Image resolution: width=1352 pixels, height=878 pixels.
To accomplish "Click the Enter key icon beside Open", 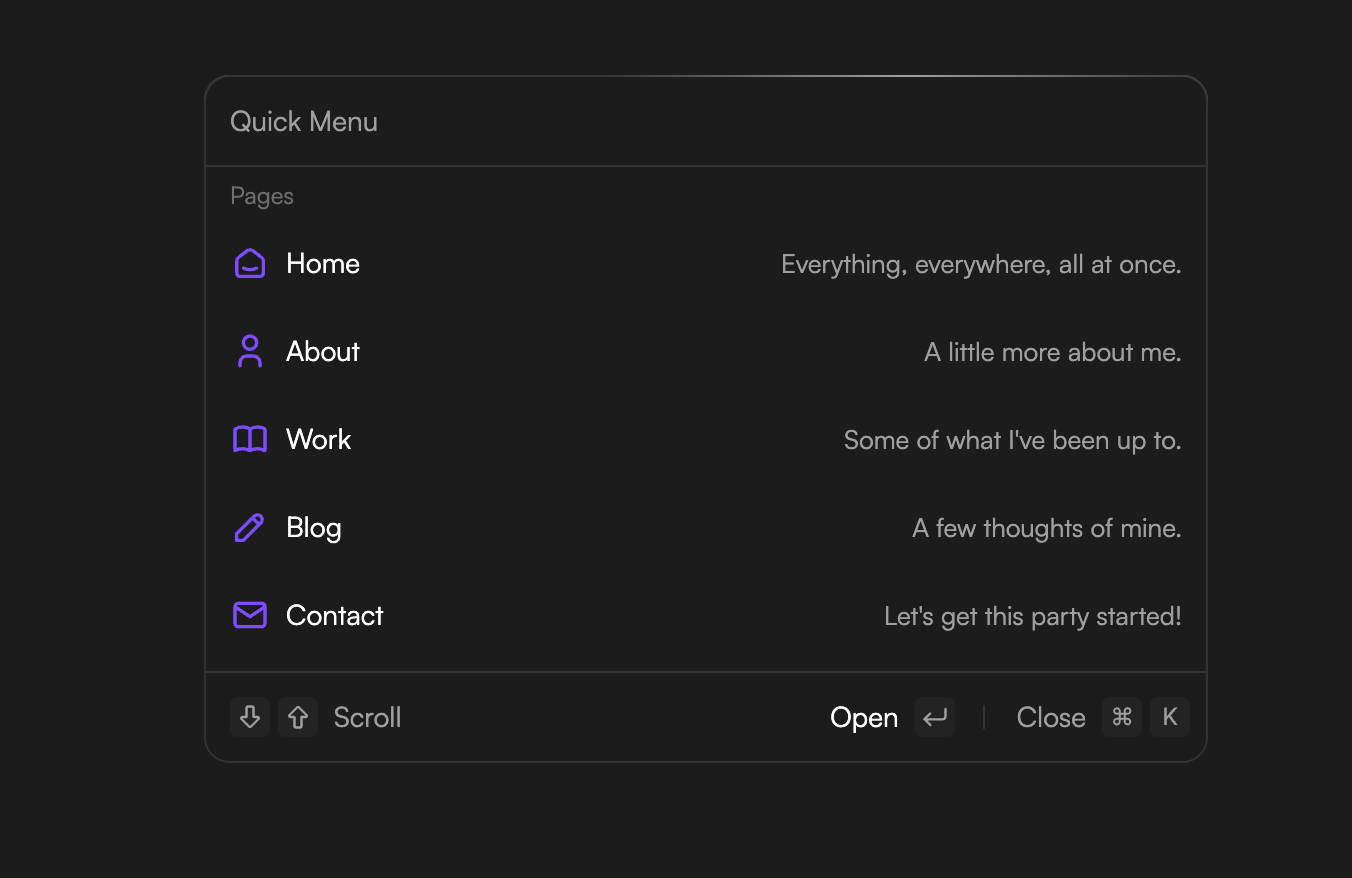I will click(935, 718).
